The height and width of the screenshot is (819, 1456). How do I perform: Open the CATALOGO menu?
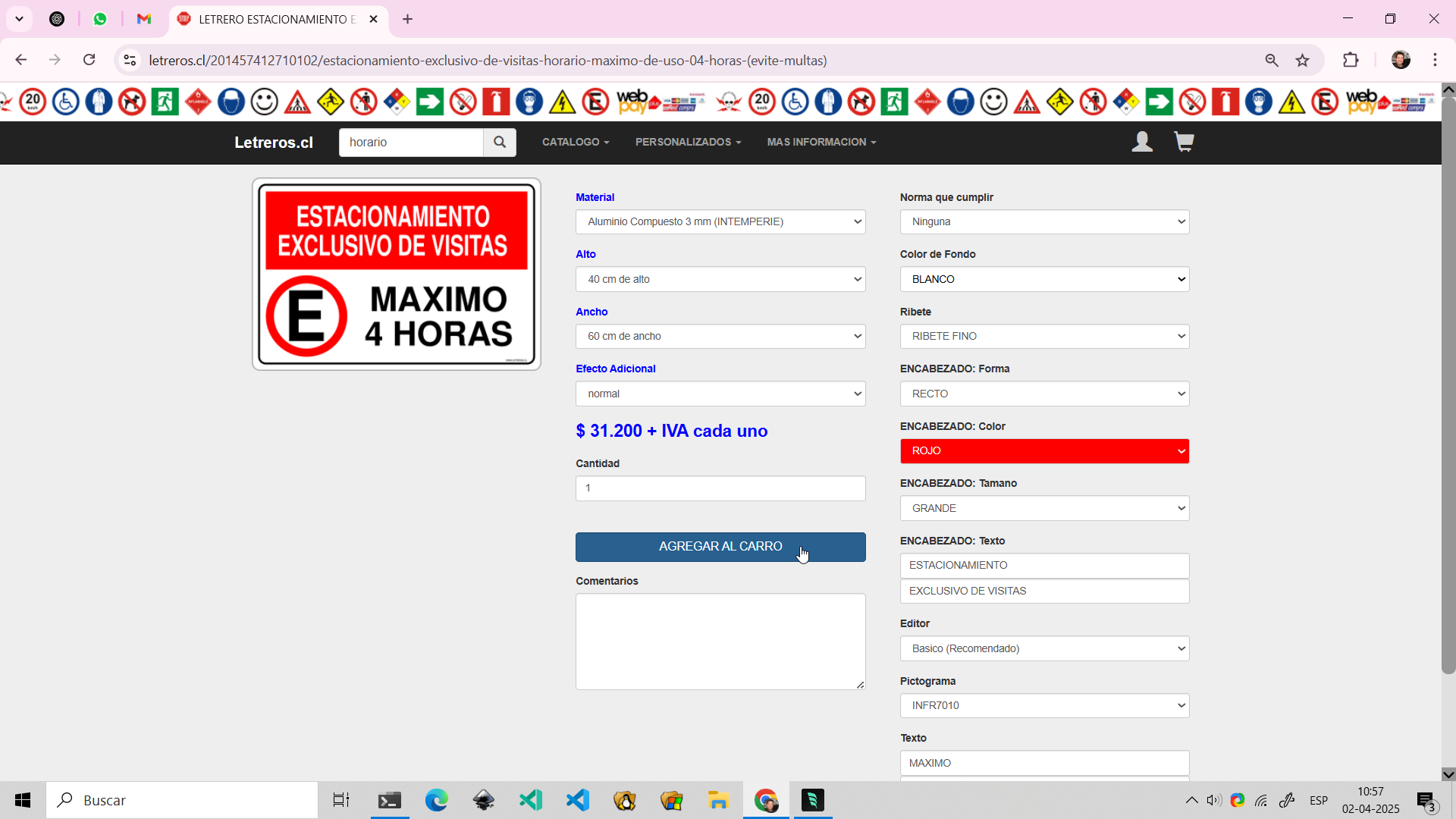[x=576, y=142]
